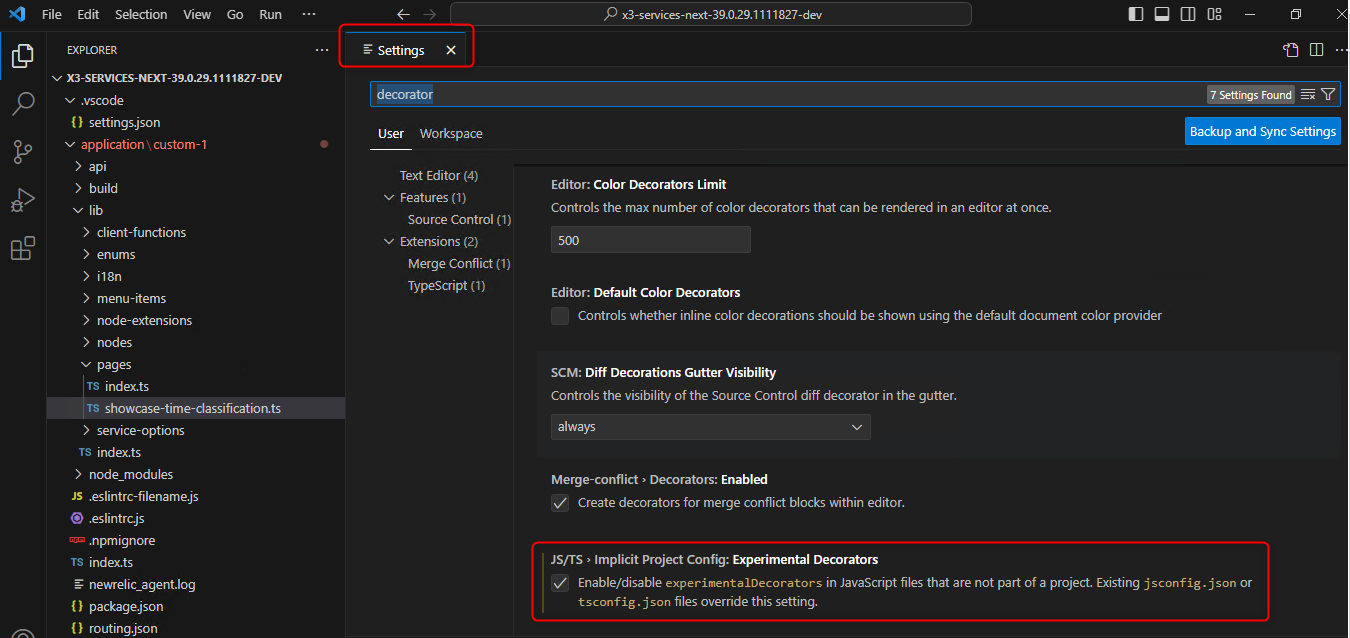This screenshot has width=1350, height=638.
Task: Select TypeScript (1) category
Action: click(446, 286)
